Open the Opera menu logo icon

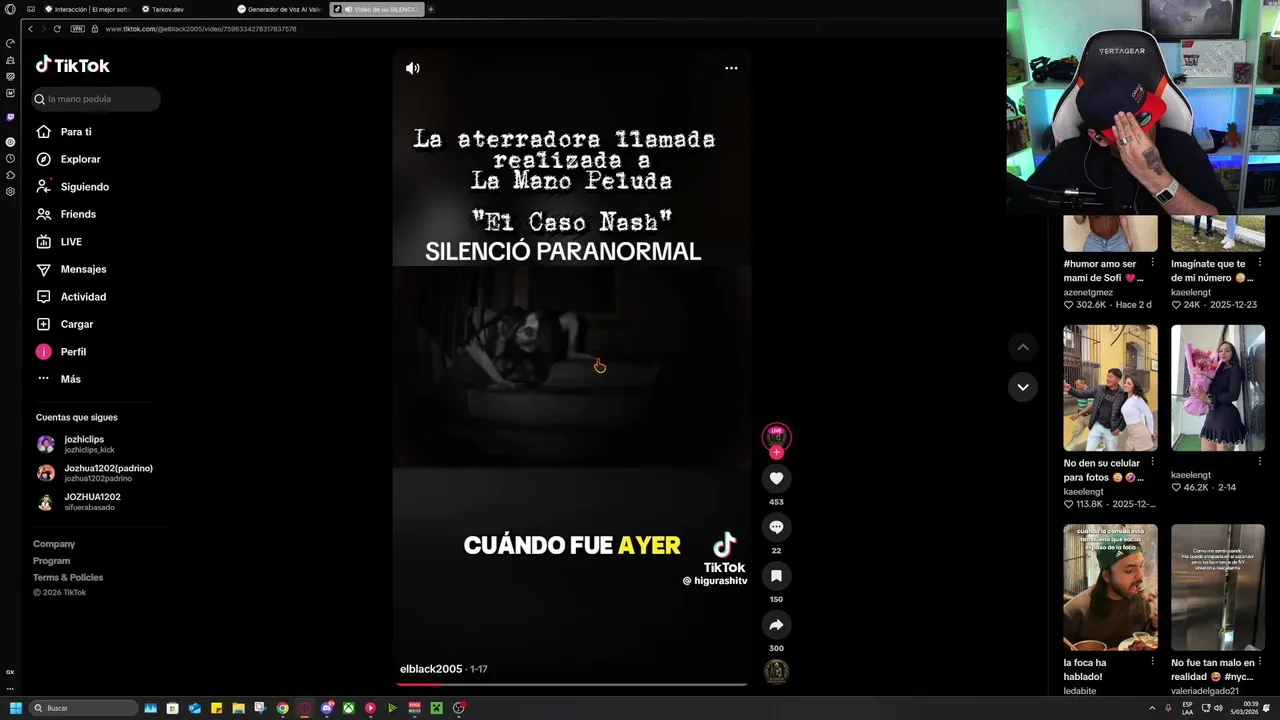coord(10,9)
